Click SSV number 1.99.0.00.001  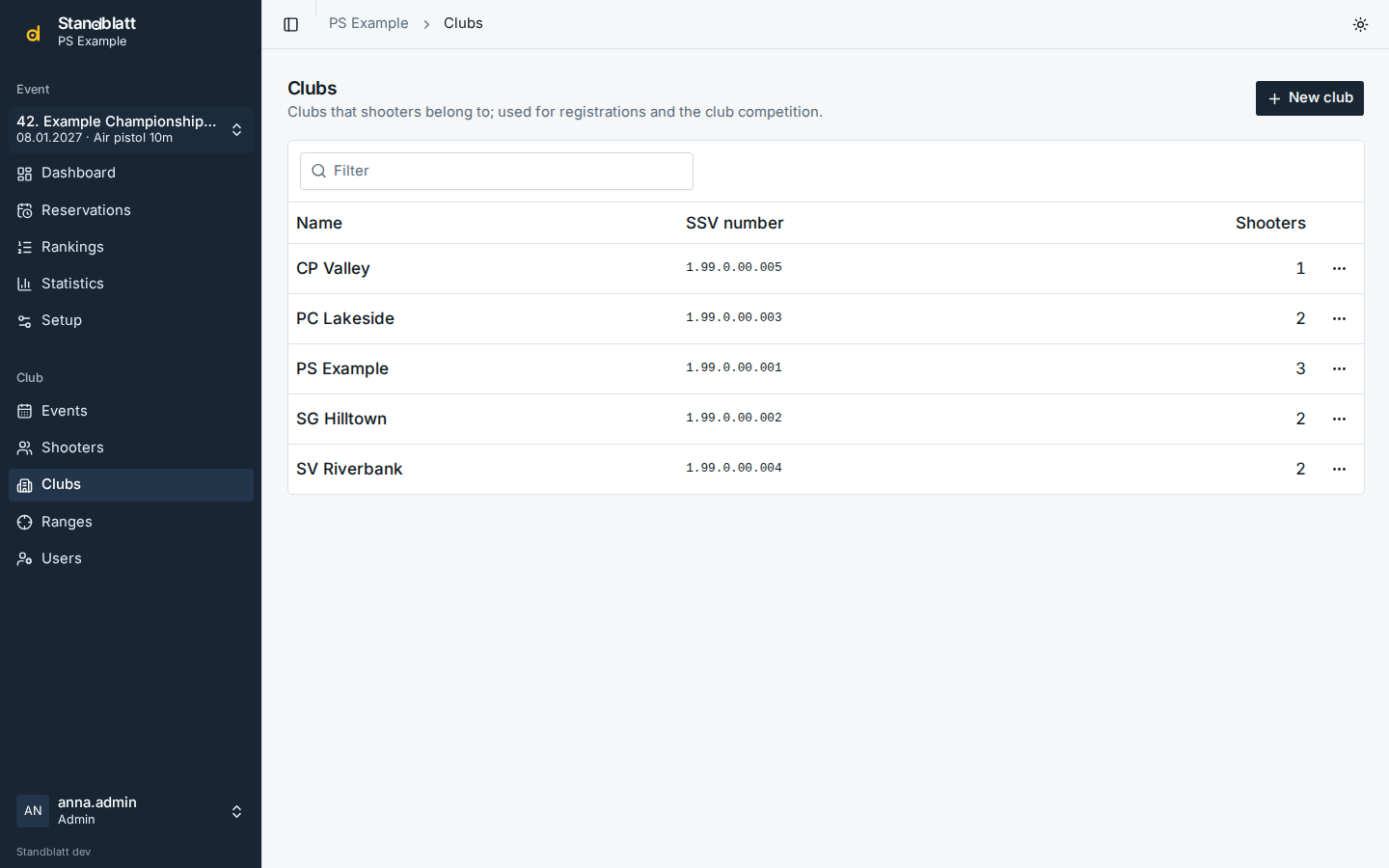click(734, 367)
